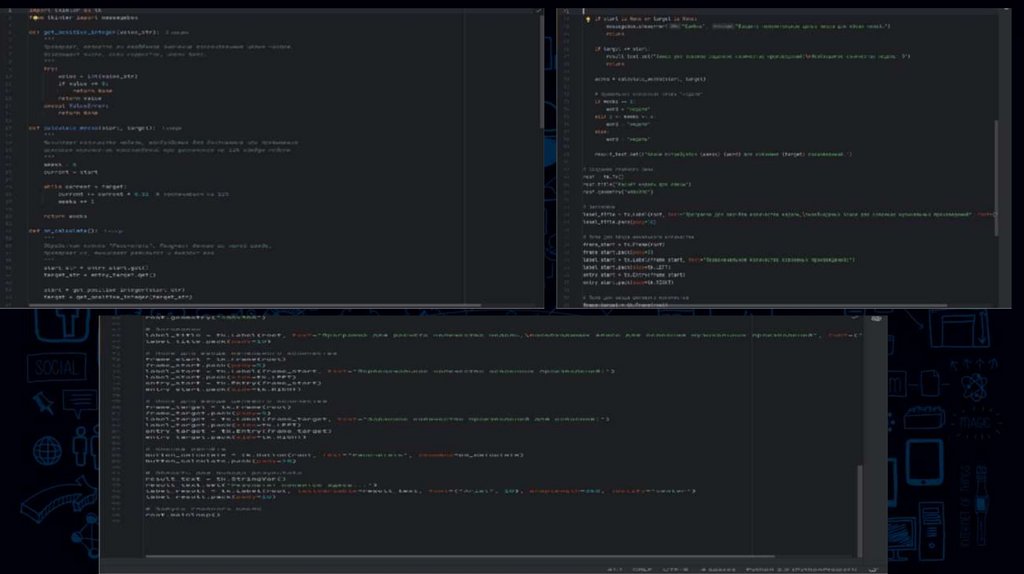
Task: Click the usage hint beside on_calculate definition
Action: pyautogui.click(x=112, y=230)
